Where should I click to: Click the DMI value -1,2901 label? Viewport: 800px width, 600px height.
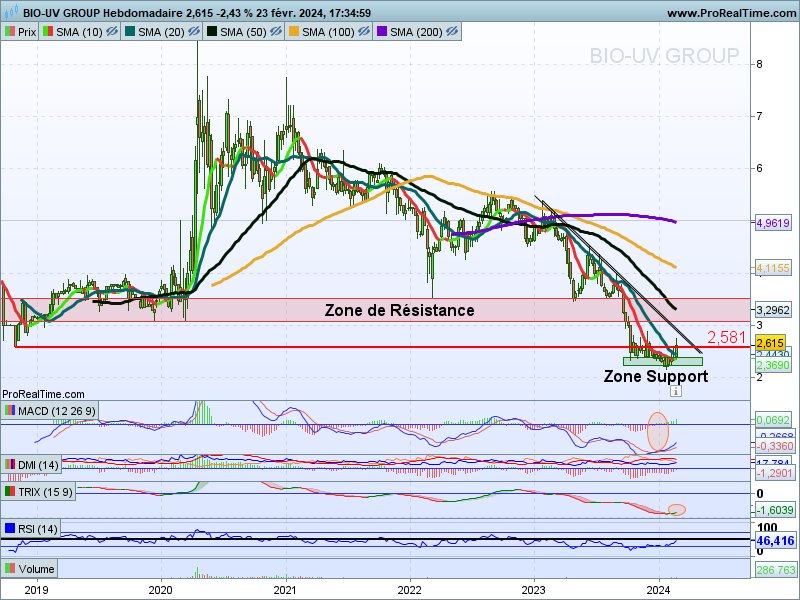(x=774, y=473)
